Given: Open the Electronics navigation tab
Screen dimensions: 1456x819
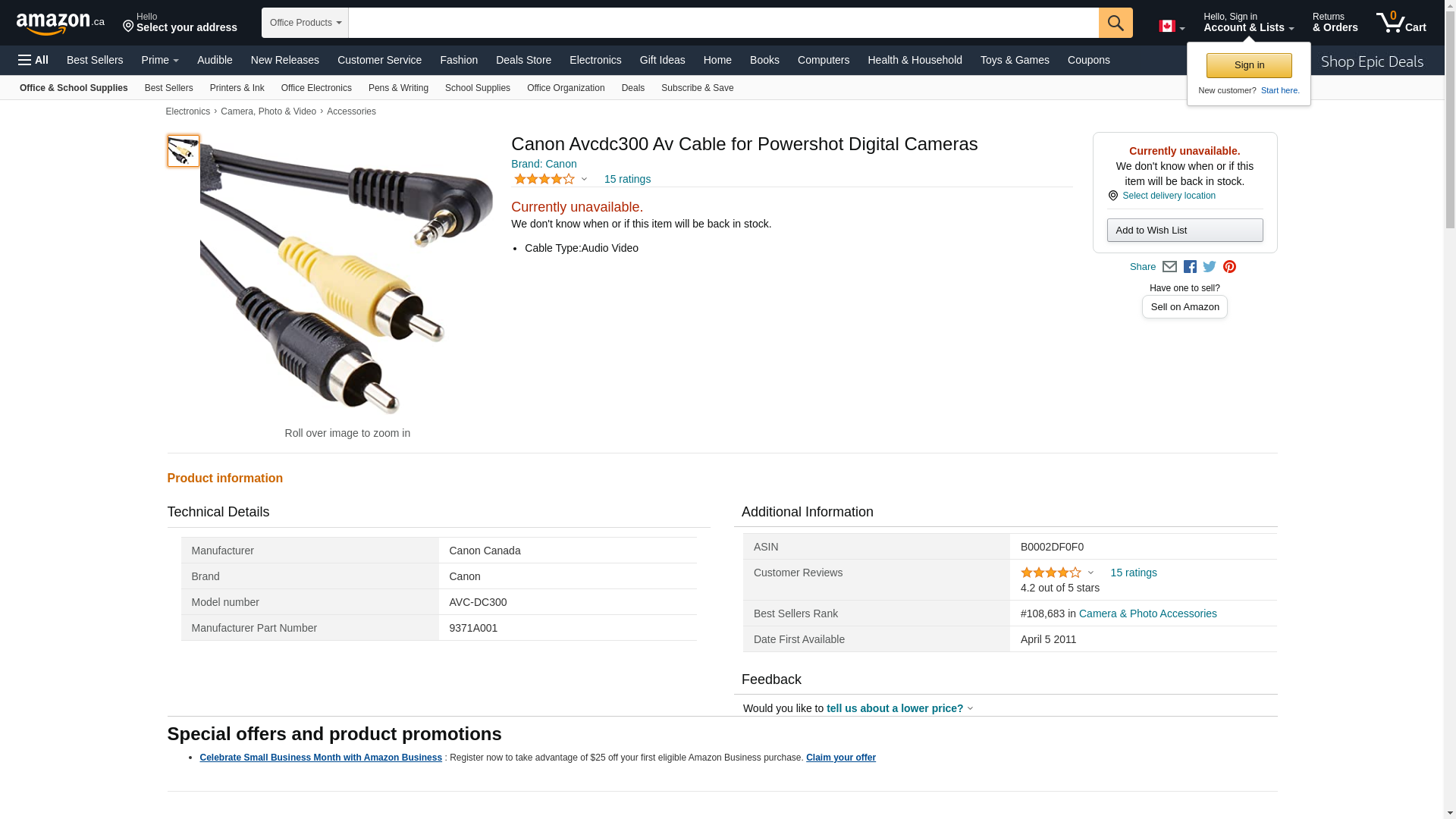Looking at the screenshot, I should click(595, 60).
